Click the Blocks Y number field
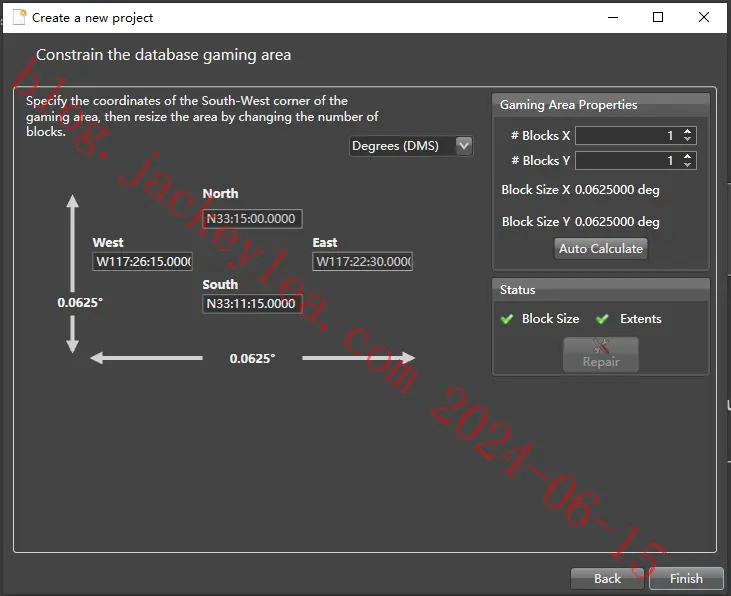Image resolution: width=731 pixels, height=596 pixels. (628, 161)
